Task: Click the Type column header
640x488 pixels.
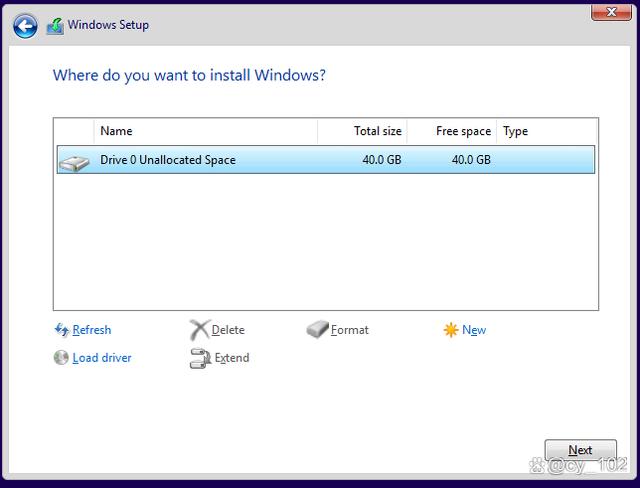Action: pos(547,131)
